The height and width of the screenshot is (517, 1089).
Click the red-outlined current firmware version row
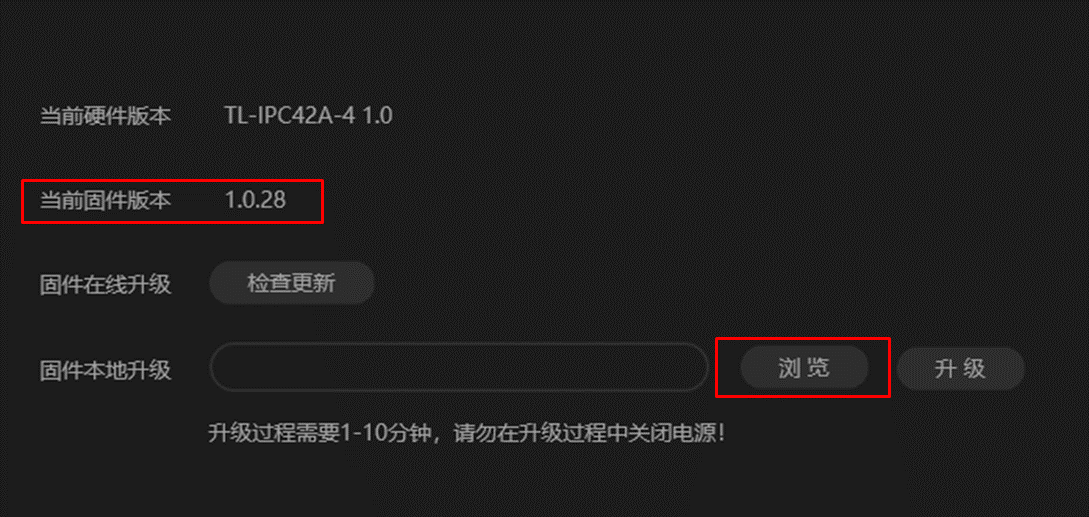pyautogui.click(x=172, y=202)
